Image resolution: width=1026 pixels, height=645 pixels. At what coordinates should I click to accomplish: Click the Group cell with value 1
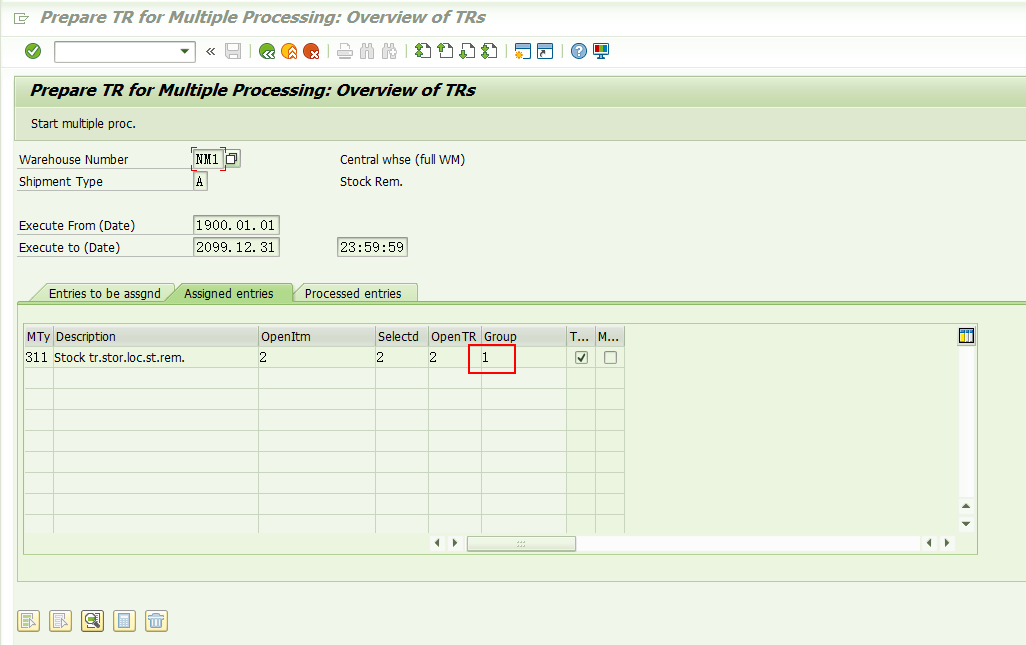click(x=523, y=357)
